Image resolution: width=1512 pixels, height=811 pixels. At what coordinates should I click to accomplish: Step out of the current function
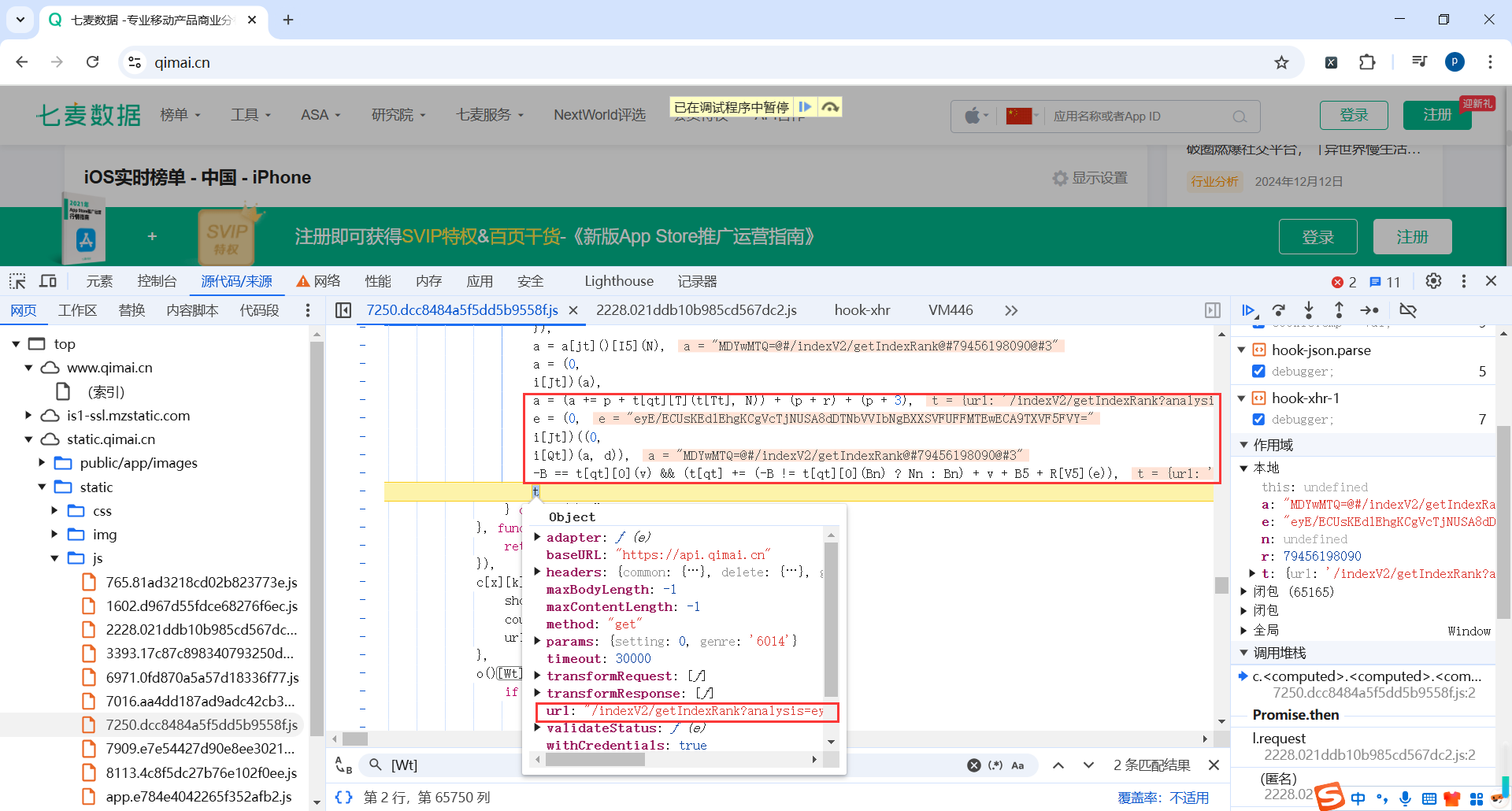click(x=1339, y=310)
